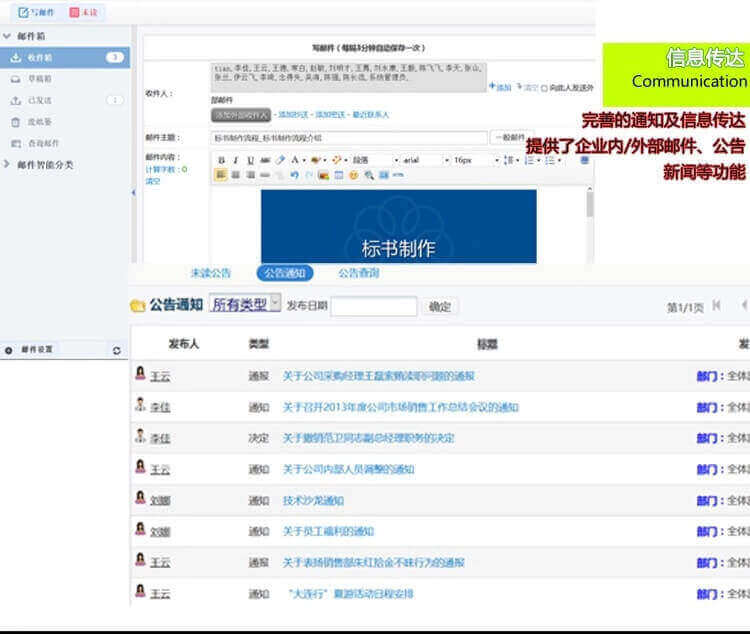750x634 pixels.
Task: Enable the 向此人发送外 checkbox
Action: (x=545, y=88)
